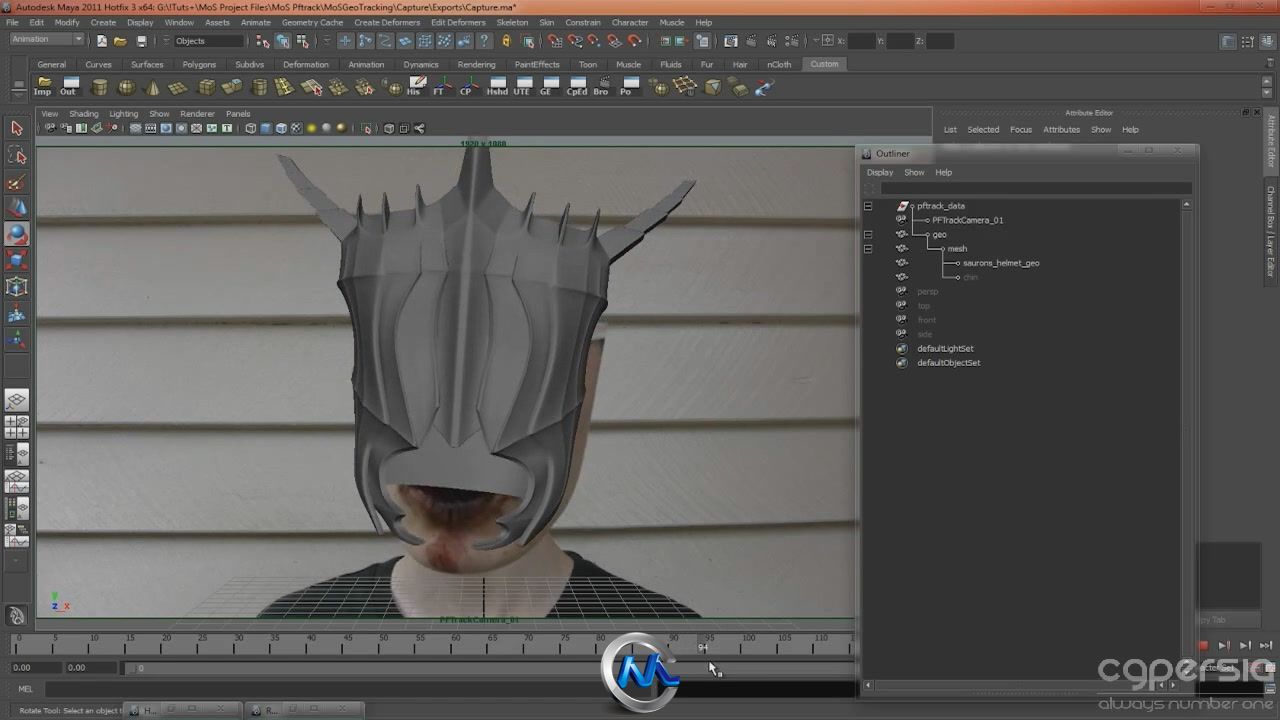Click the open scene folder icon
Screen dimensions: 1280x720
point(120,41)
